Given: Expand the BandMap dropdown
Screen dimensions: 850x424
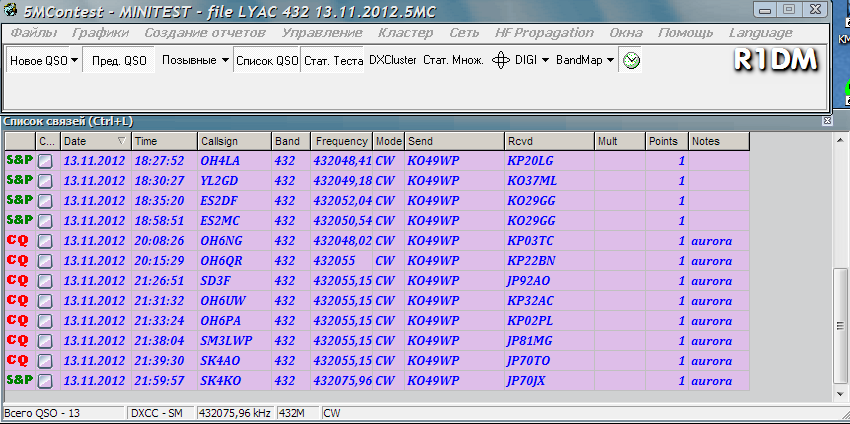Looking at the screenshot, I should pos(610,60).
